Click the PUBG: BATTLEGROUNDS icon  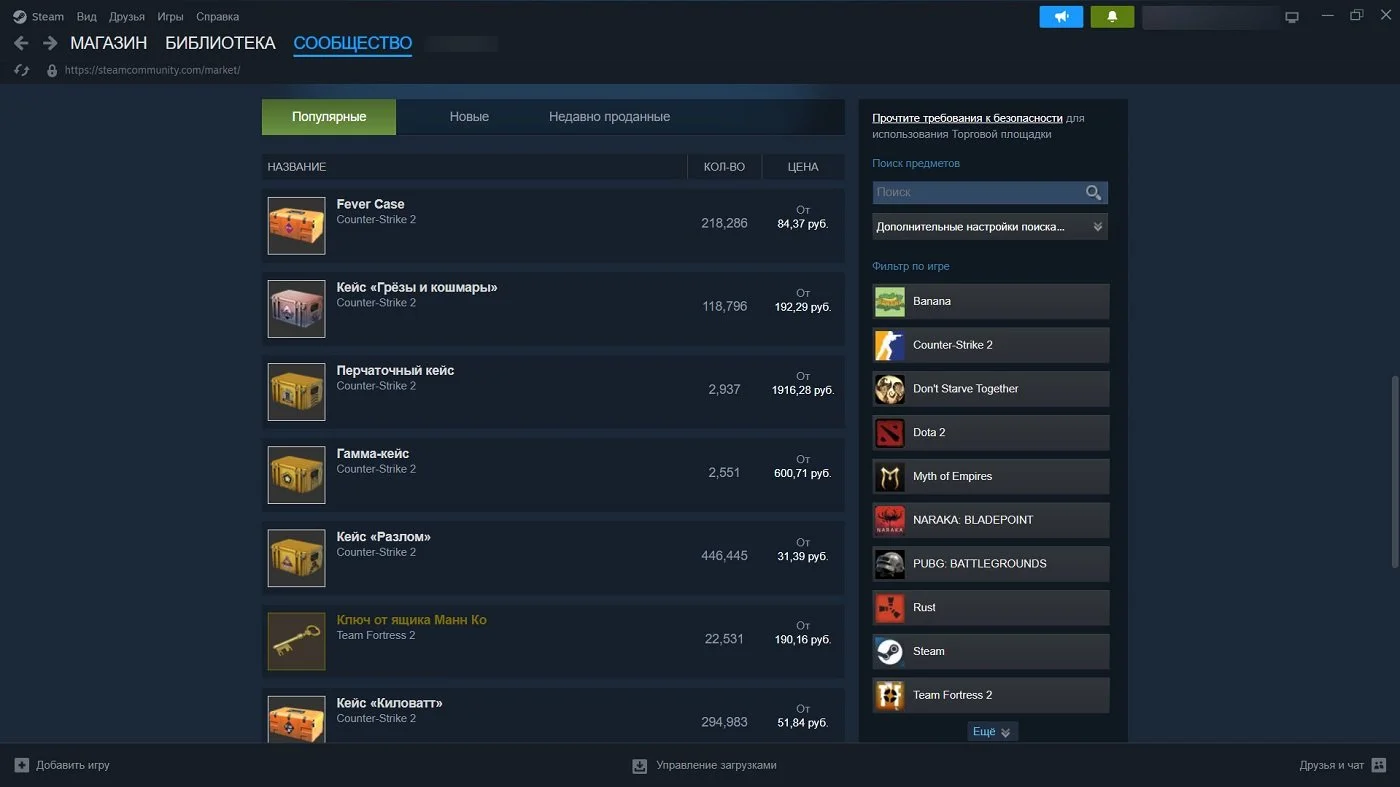pos(890,564)
